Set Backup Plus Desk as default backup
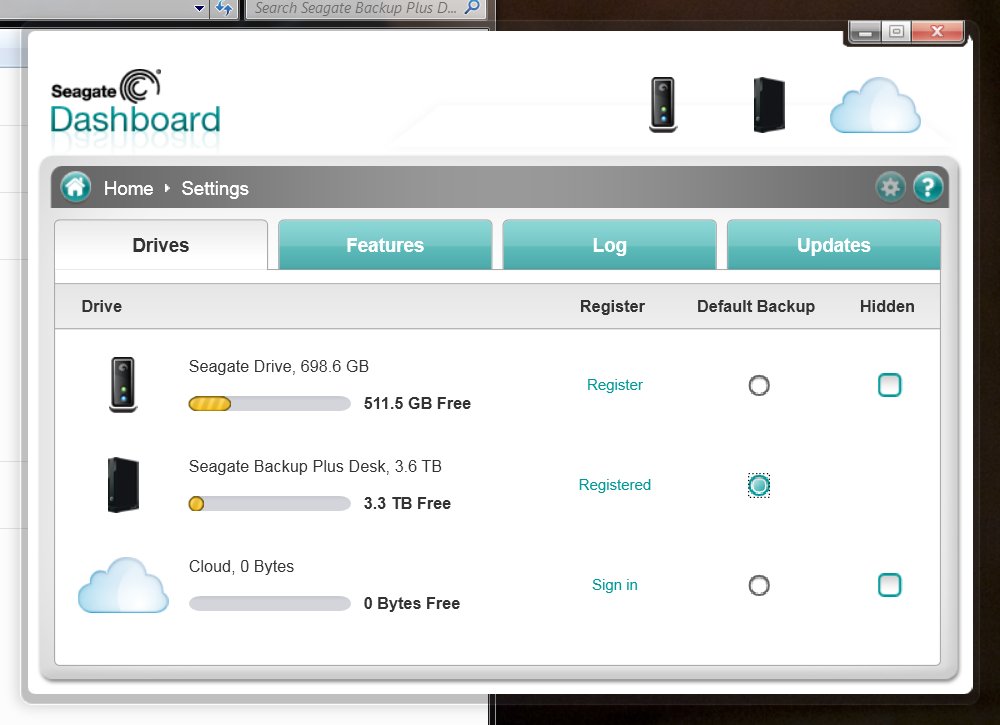 (759, 485)
